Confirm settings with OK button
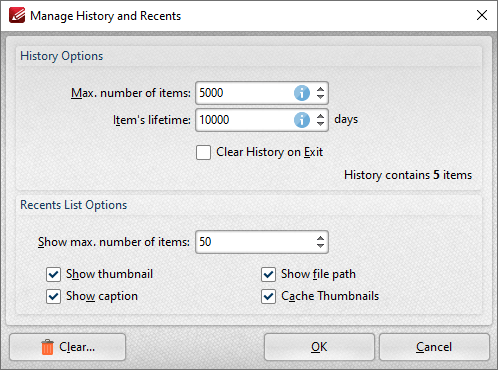The width and height of the screenshot is (498, 370). pos(319,347)
